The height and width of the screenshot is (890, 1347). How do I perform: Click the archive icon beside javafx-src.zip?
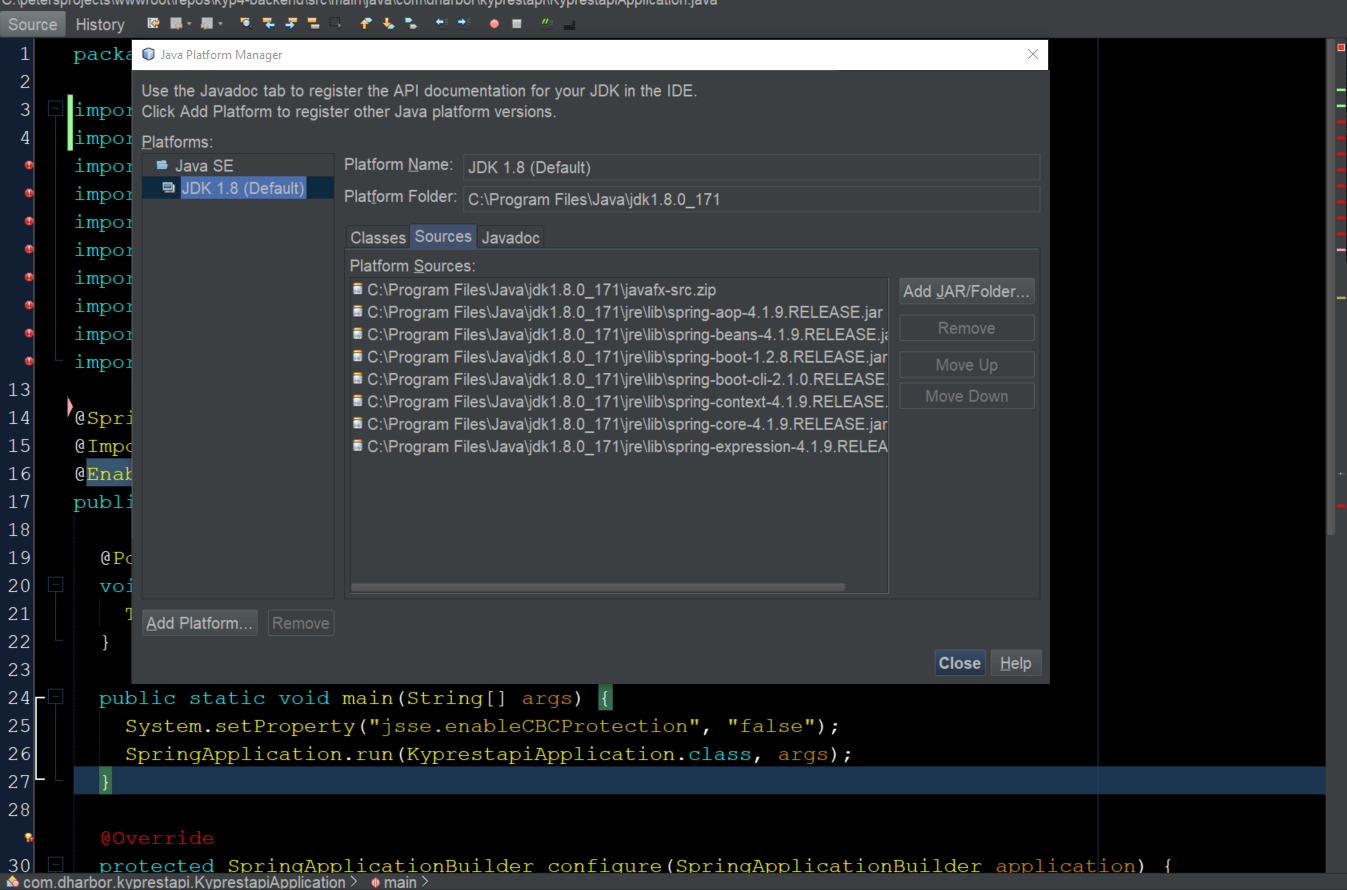pos(358,290)
